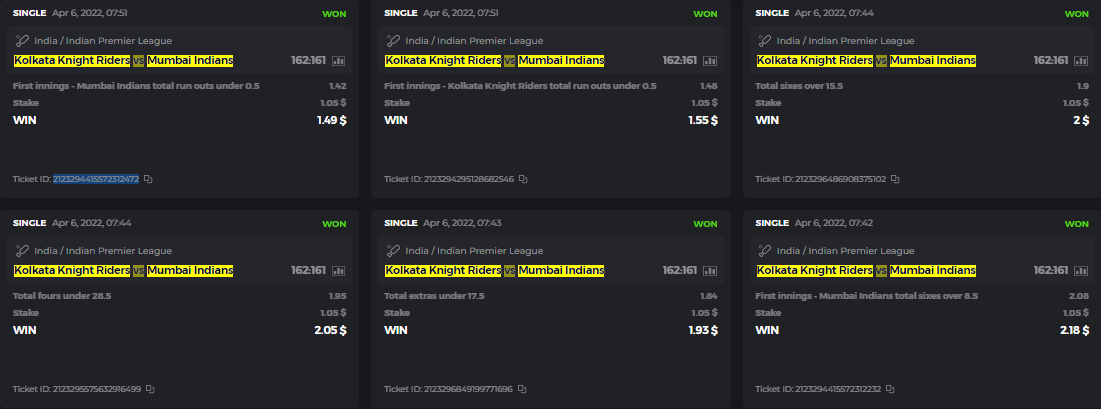Open stats icon on Mumbai Indians run outs bet
This screenshot has width=1101, height=409.
click(x=338, y=61)
